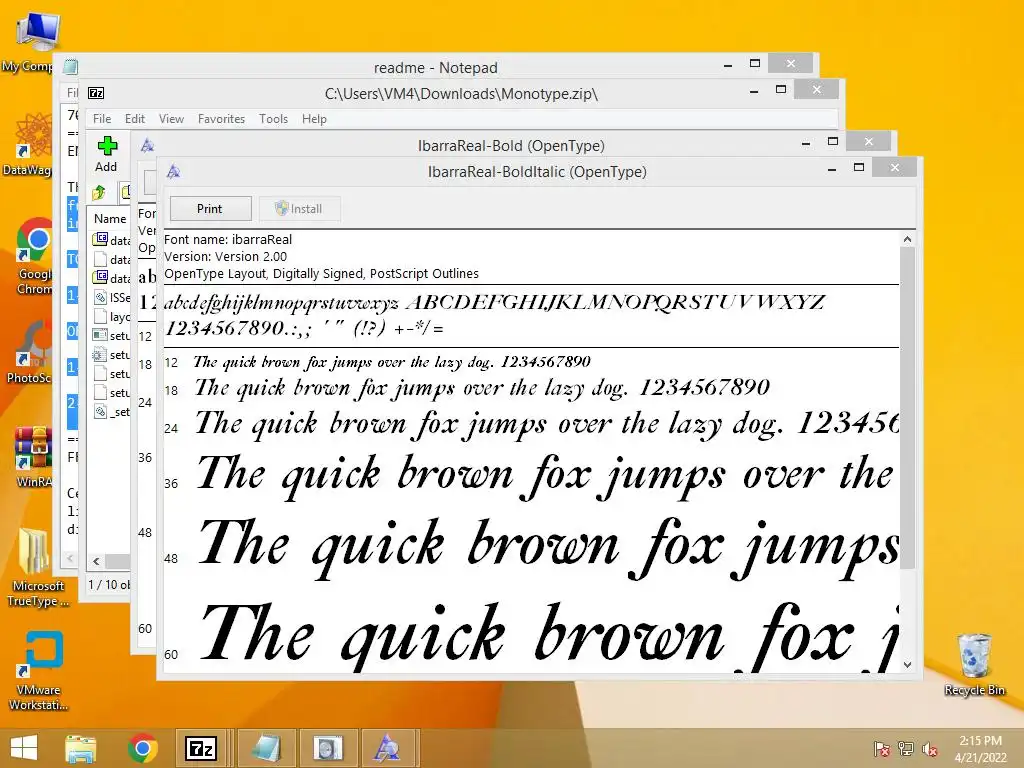Click the 7-Zip path title Monotype.zip
The height and width of the screenshot is (768, 1024).
coord(461,93)
